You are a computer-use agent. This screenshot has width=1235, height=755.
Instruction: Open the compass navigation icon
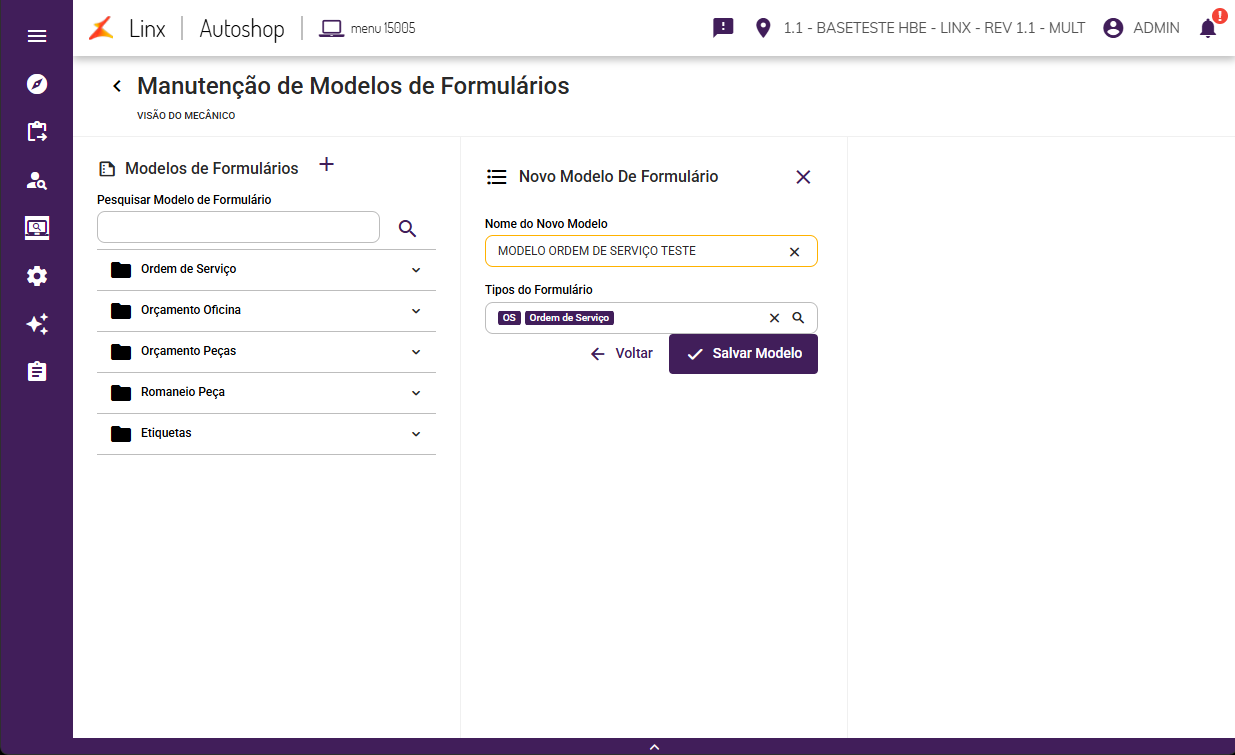point(37,84)
